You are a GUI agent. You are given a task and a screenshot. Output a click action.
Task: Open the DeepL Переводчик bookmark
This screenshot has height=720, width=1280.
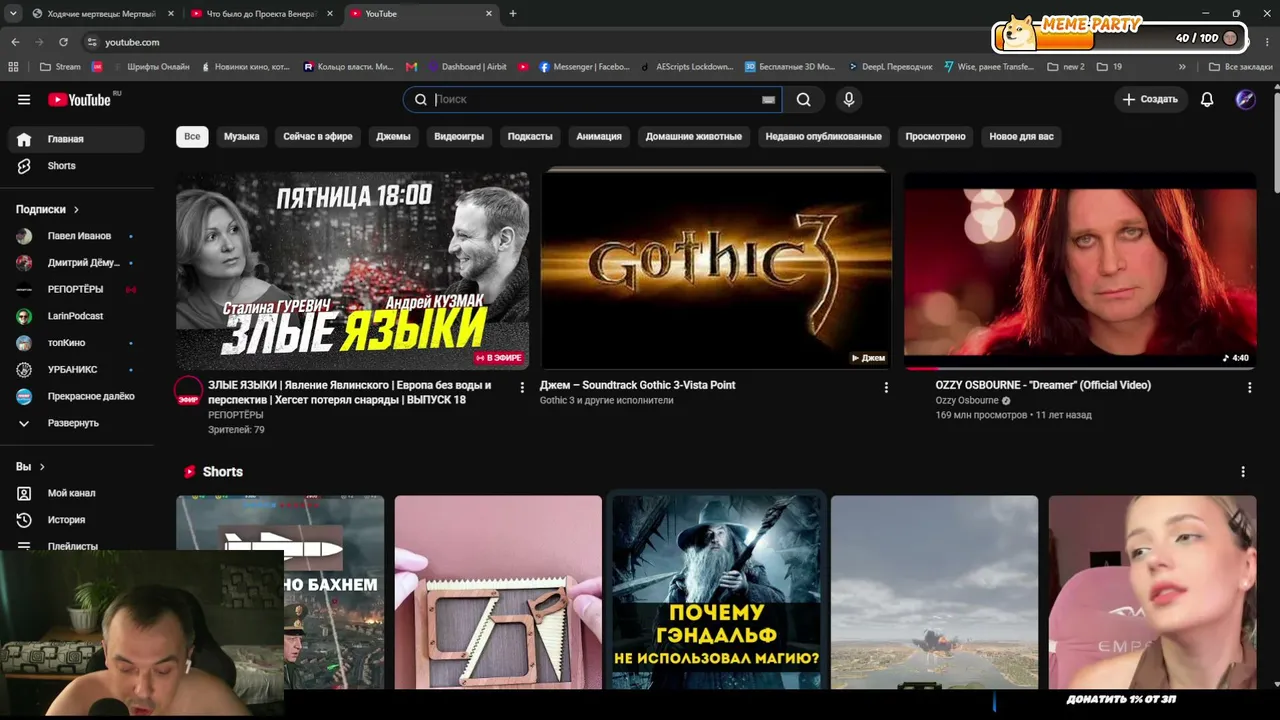pos(890,67)
